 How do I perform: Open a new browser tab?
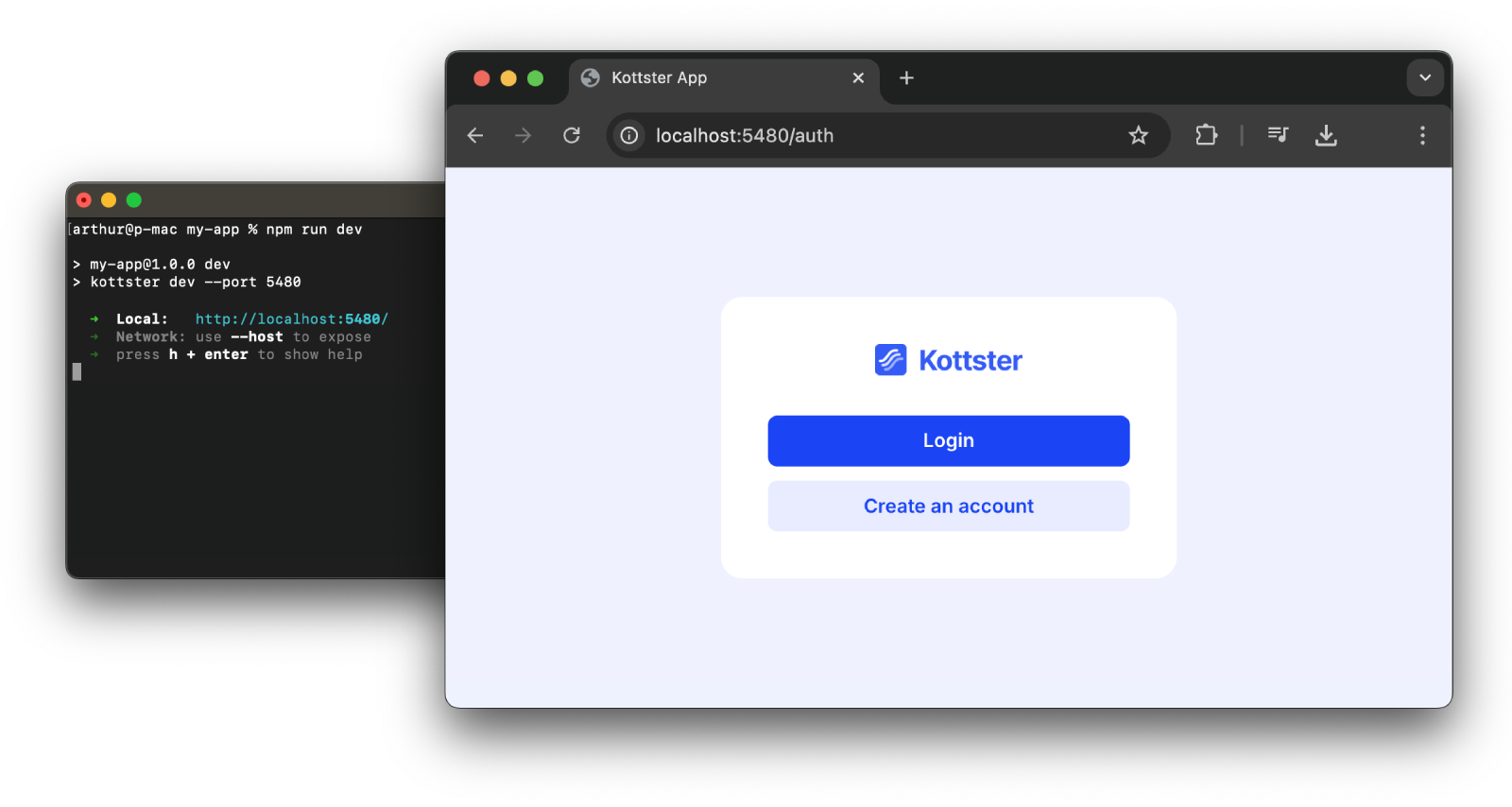[906, 77]
